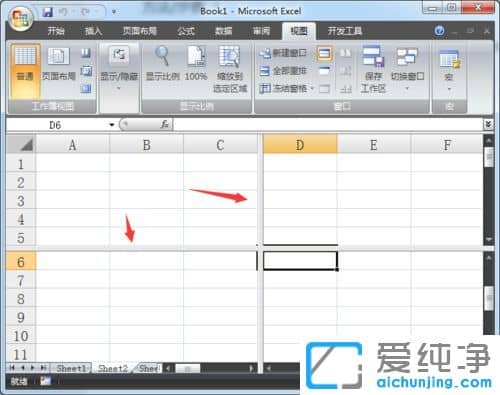Open the Developer (开发工具) ribbon tab
The image size is (500, 395).
click(x=345, y=31)
